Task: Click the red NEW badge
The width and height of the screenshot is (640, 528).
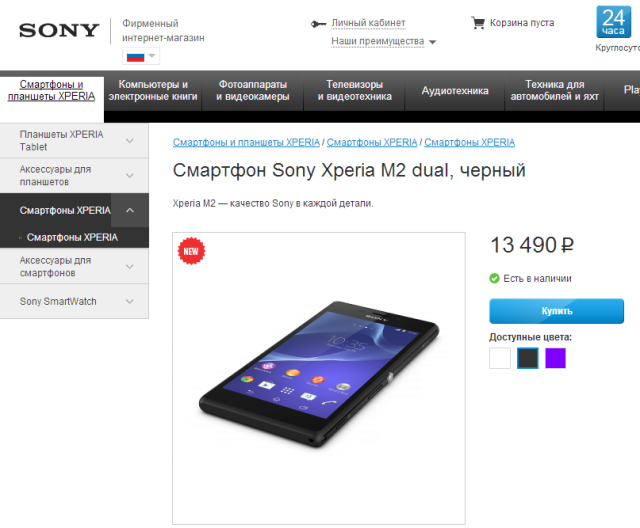Action: 191,251
